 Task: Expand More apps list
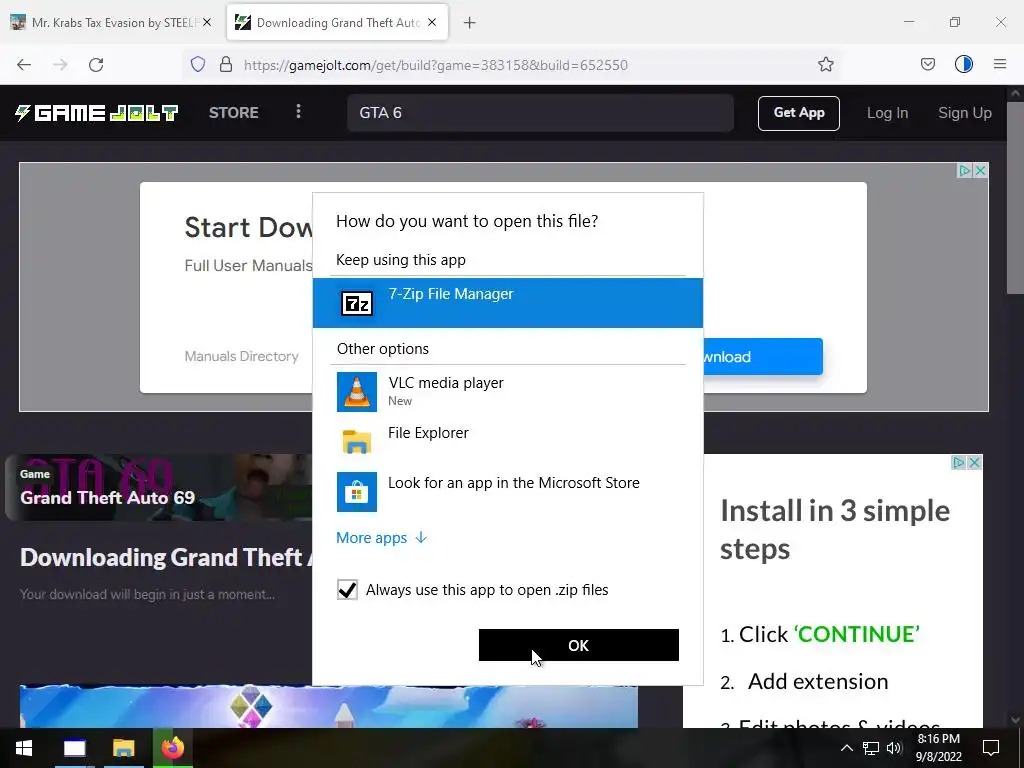point(381,537)
